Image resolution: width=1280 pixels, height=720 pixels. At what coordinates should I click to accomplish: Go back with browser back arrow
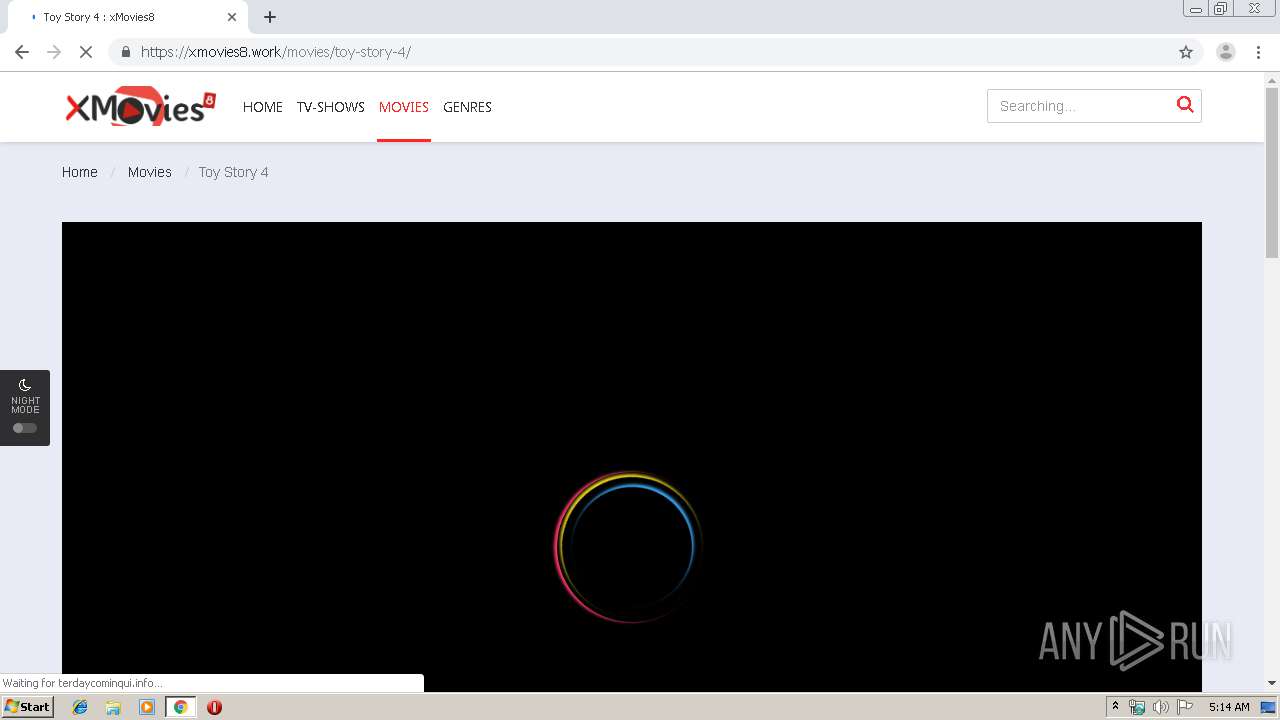click(22, 52)
